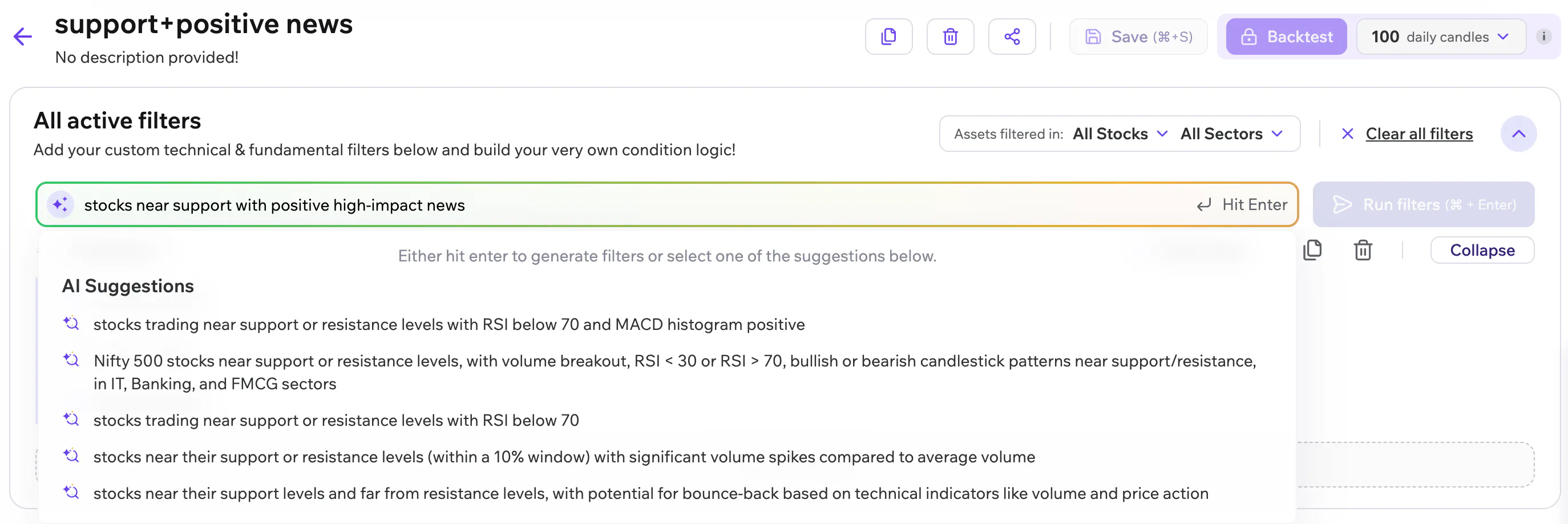Click the Clear all filters link
1568x524 pixels.
pos(1419,134)
